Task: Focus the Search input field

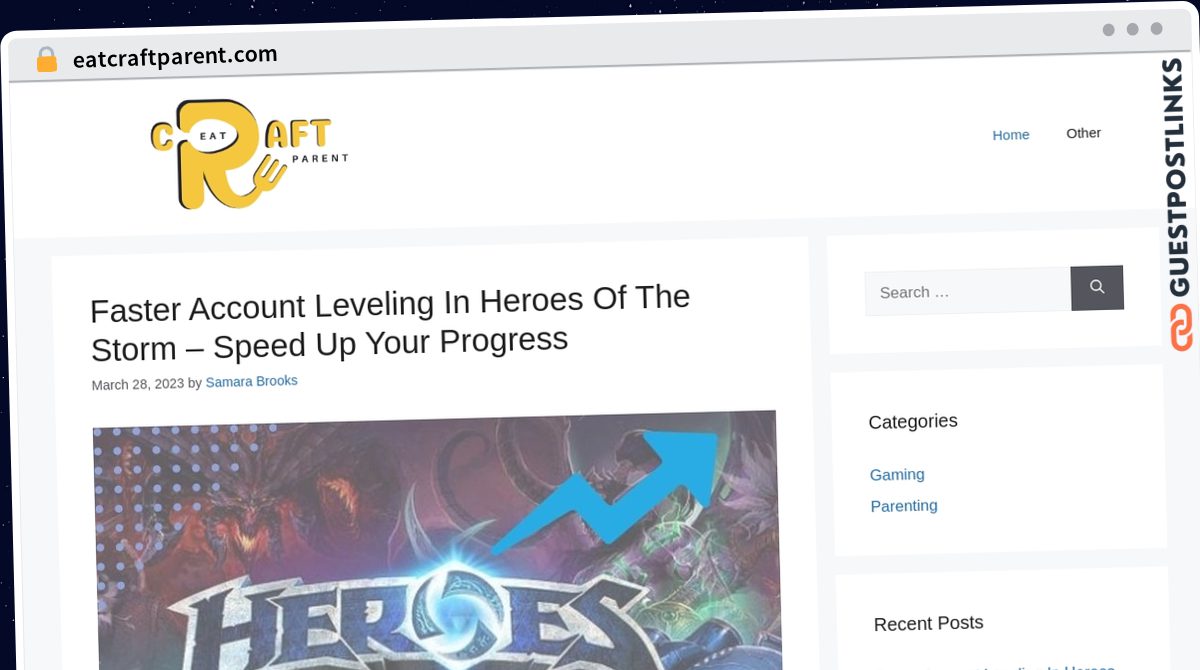Action: point(968,292)
